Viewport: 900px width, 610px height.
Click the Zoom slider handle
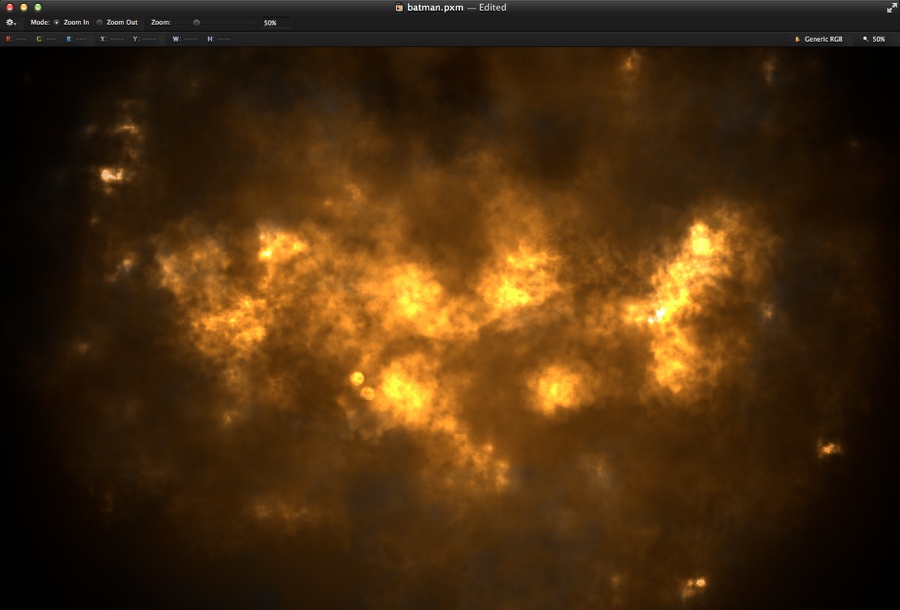pyautogui.click(x=196, y=22)
